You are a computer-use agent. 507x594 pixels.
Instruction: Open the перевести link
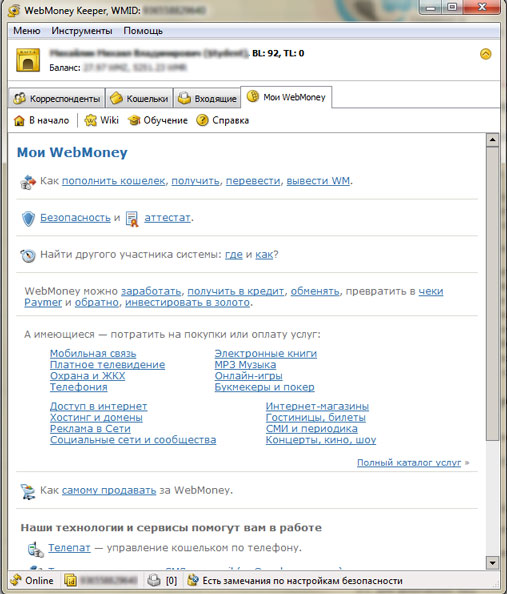tap(253, 181)
